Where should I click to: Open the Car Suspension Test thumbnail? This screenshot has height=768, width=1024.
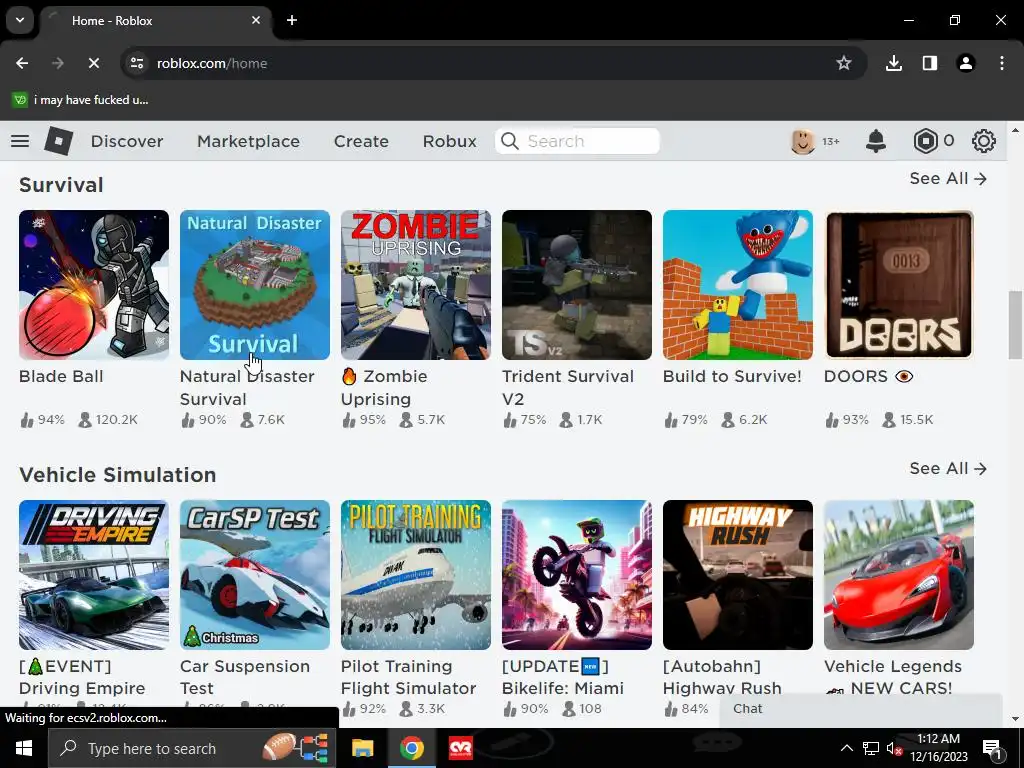(255, 575)
